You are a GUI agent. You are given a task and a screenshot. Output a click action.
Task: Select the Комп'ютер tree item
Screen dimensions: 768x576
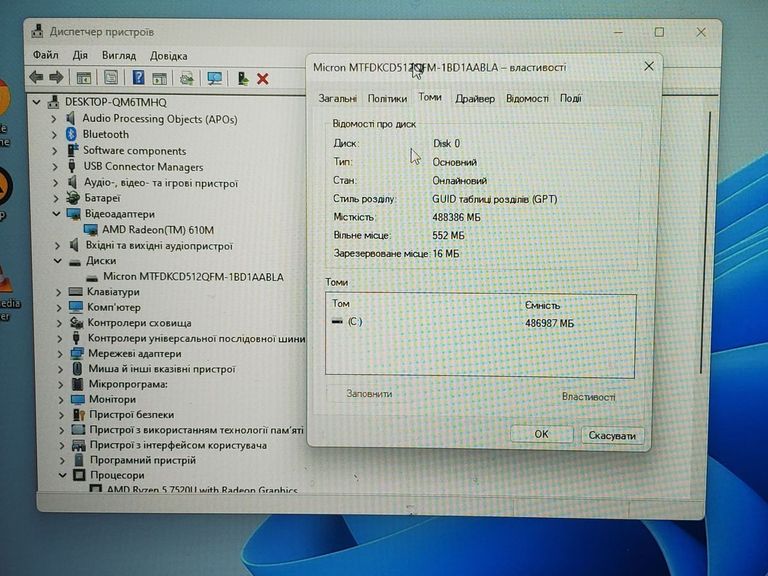point(114,308)
